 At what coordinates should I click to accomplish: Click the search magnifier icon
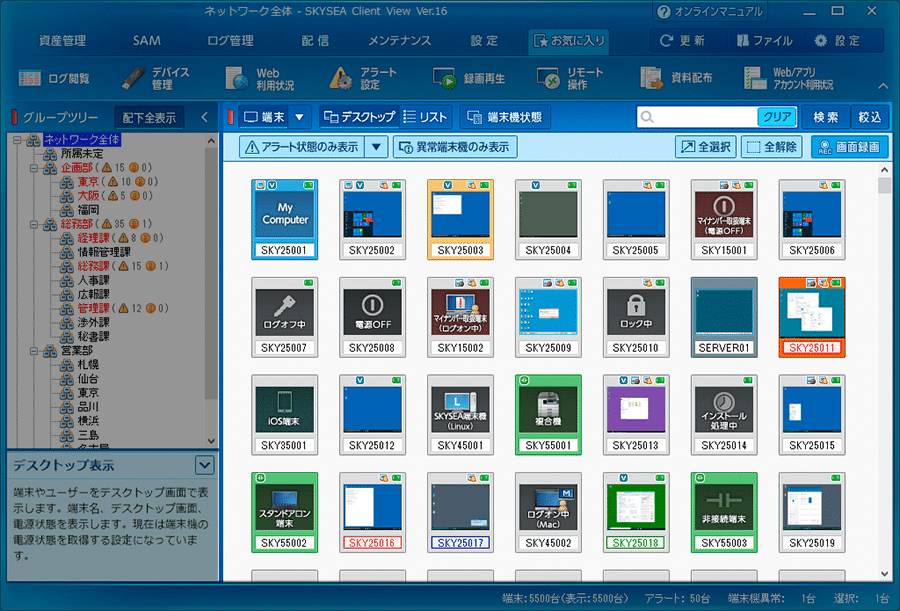(647, 117)
